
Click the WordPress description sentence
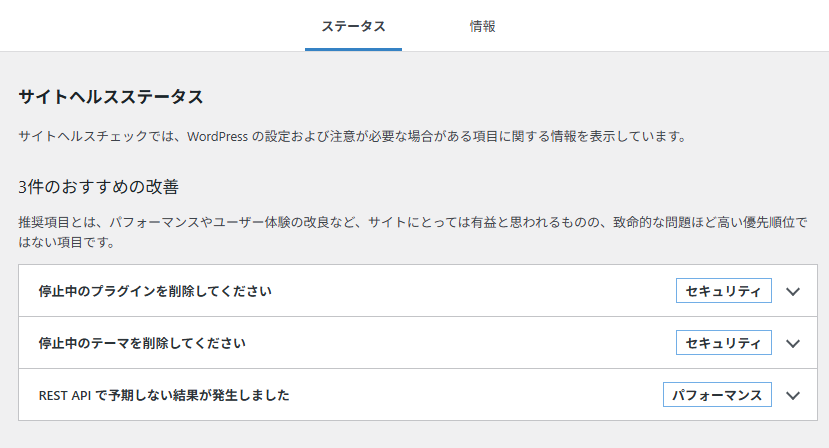[x=352, y=136]
